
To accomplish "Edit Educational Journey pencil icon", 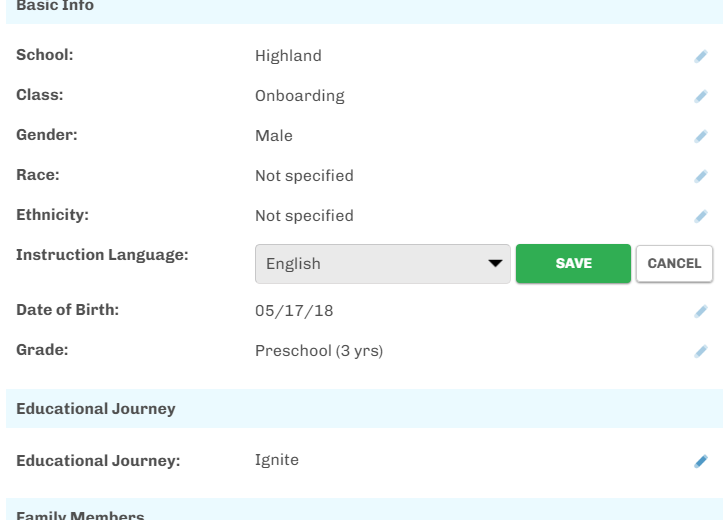I will point(701,461).
